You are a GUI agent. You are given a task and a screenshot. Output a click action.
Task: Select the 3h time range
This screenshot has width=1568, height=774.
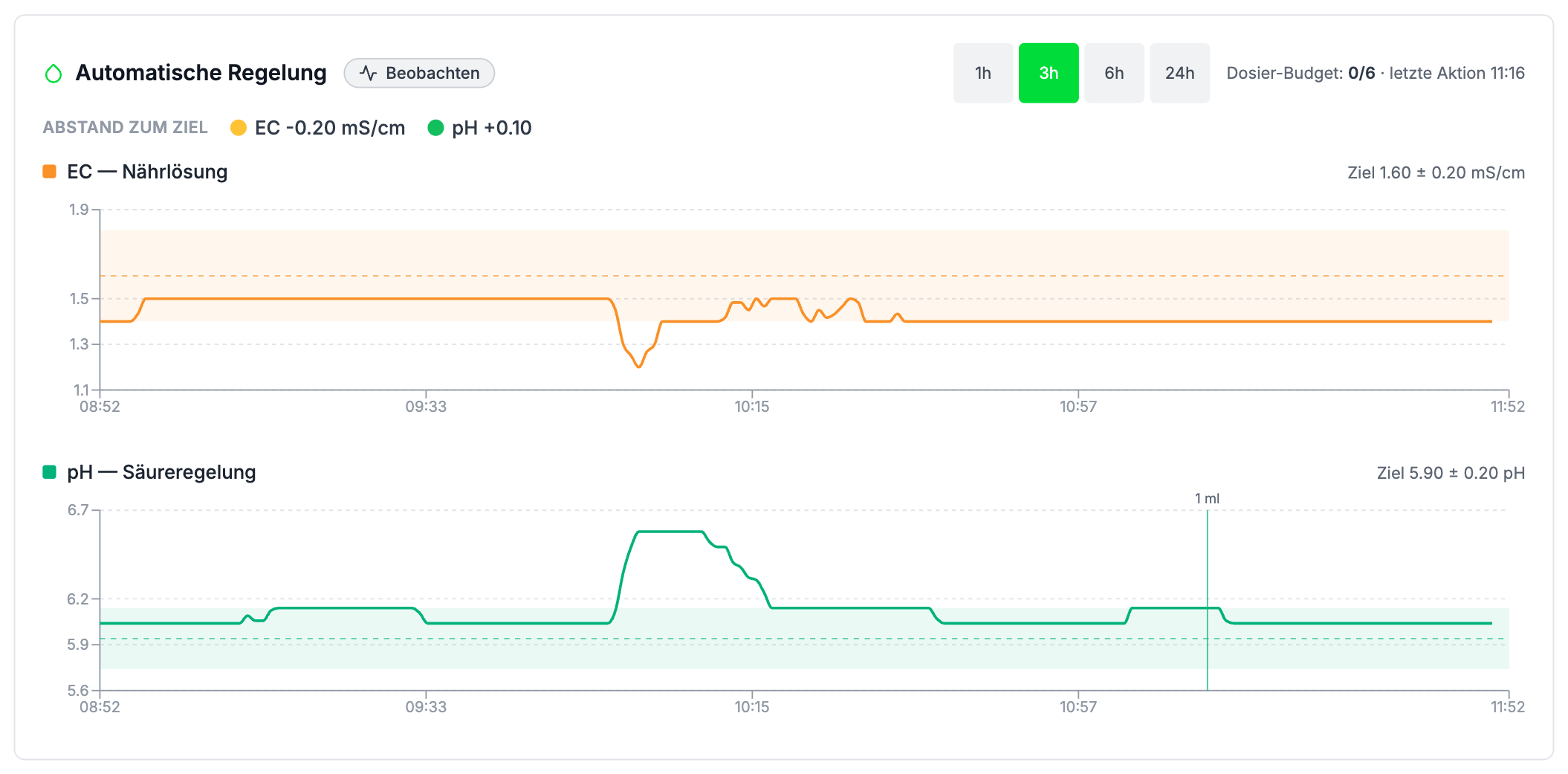tap(1049, 73)
